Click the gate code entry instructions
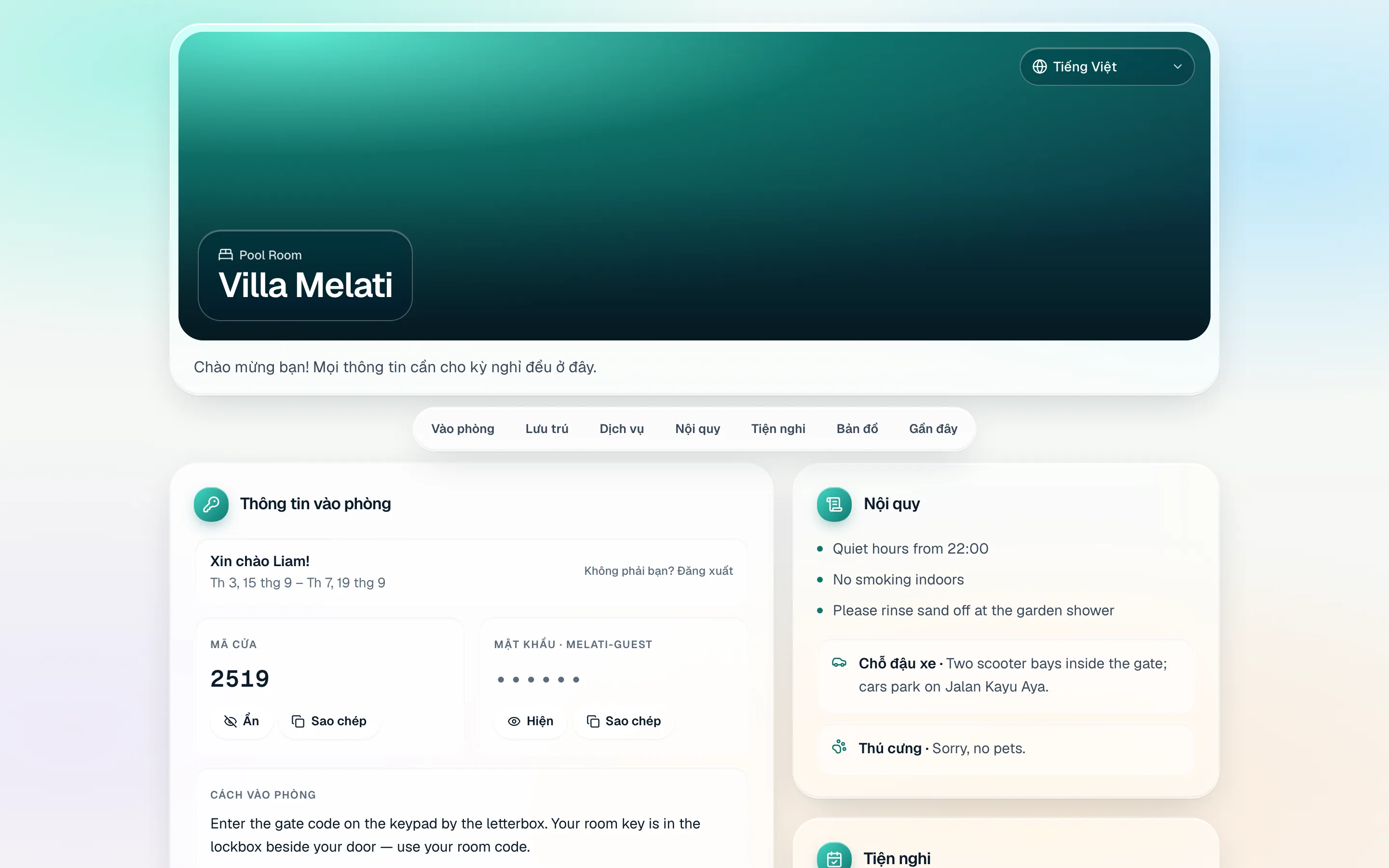This screenshot has width=1389, height=868. click(455, 835)
